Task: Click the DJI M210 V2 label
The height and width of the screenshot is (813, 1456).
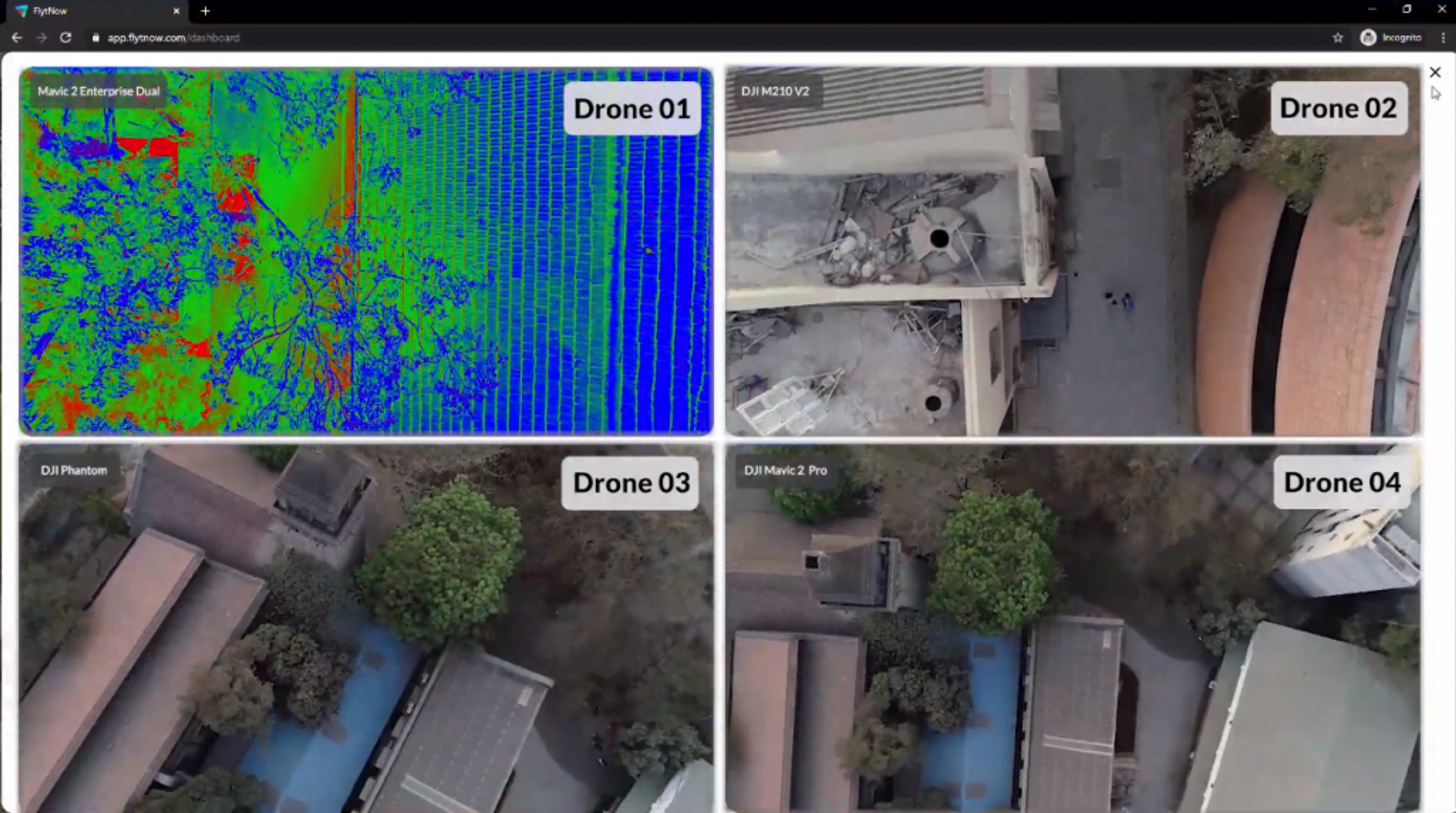Action: 775,91
